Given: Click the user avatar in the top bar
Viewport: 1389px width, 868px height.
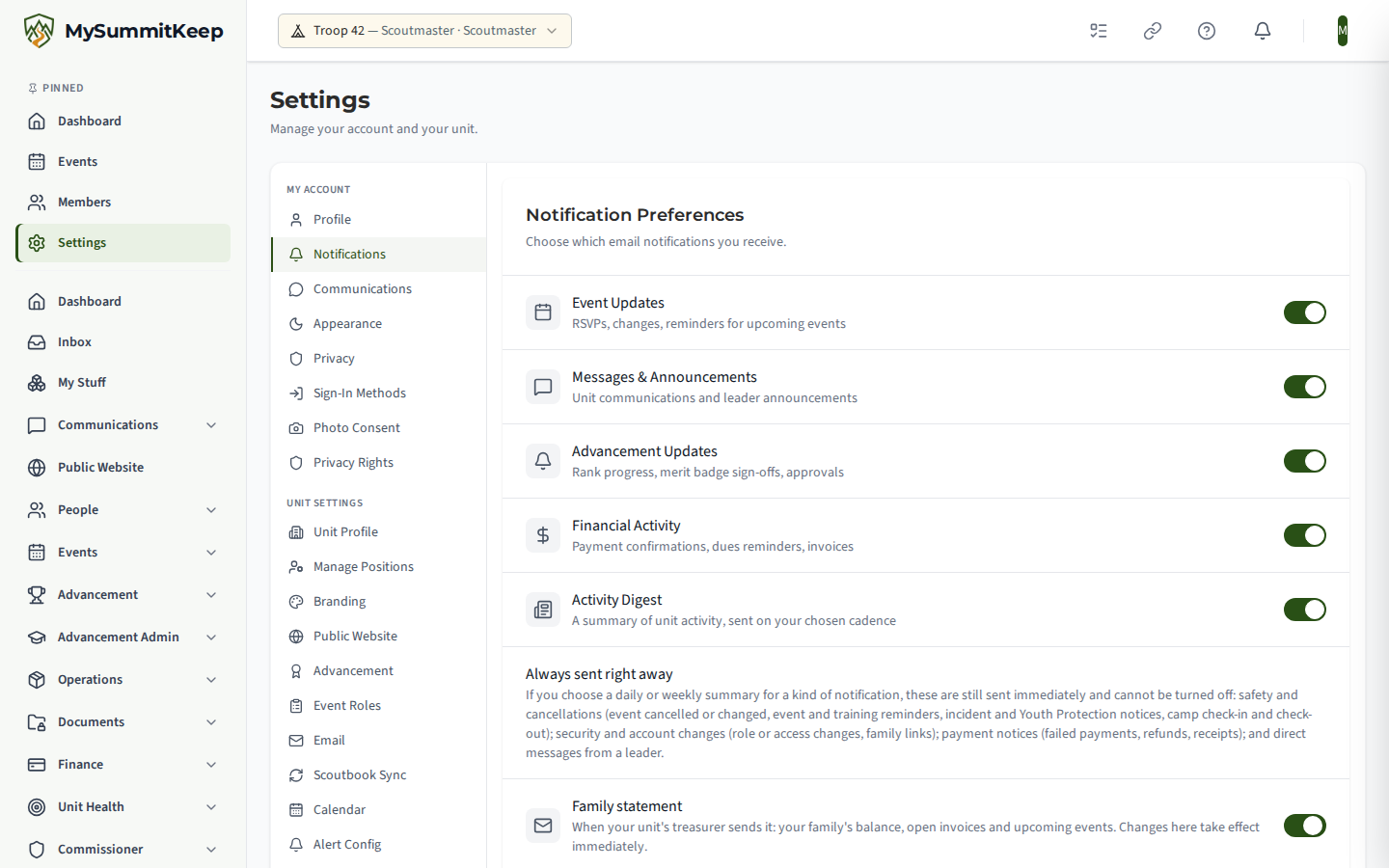Looking at the screenshot, I should 1343,31.
